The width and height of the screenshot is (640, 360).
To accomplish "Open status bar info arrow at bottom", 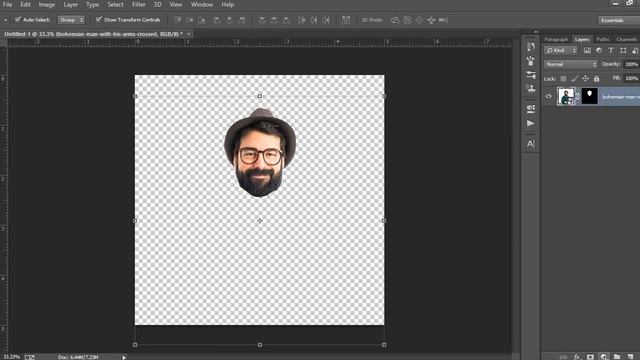I will [124, 357].
